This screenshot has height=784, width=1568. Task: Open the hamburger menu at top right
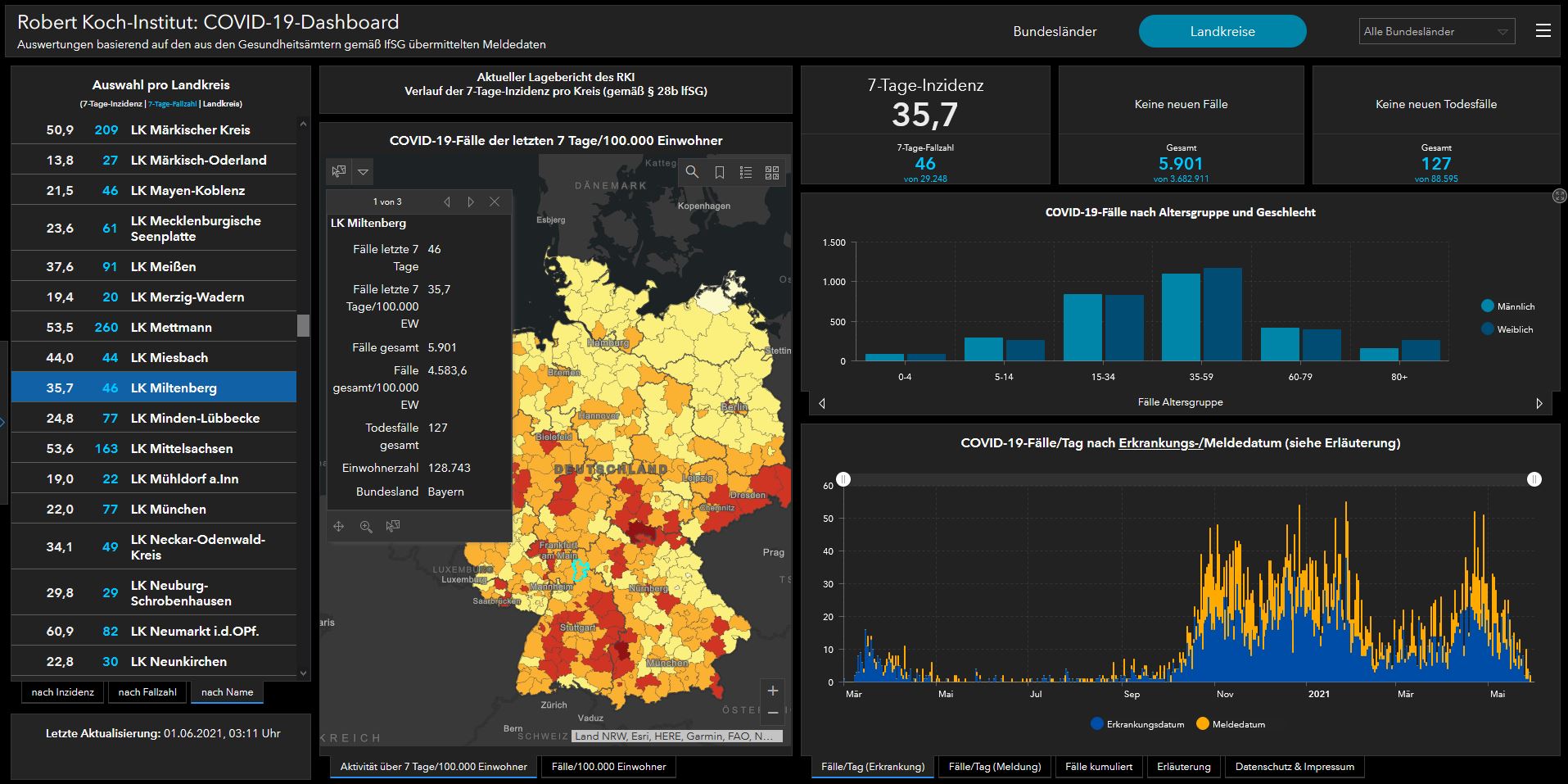pyautogui.click(x=1543, y=31)
